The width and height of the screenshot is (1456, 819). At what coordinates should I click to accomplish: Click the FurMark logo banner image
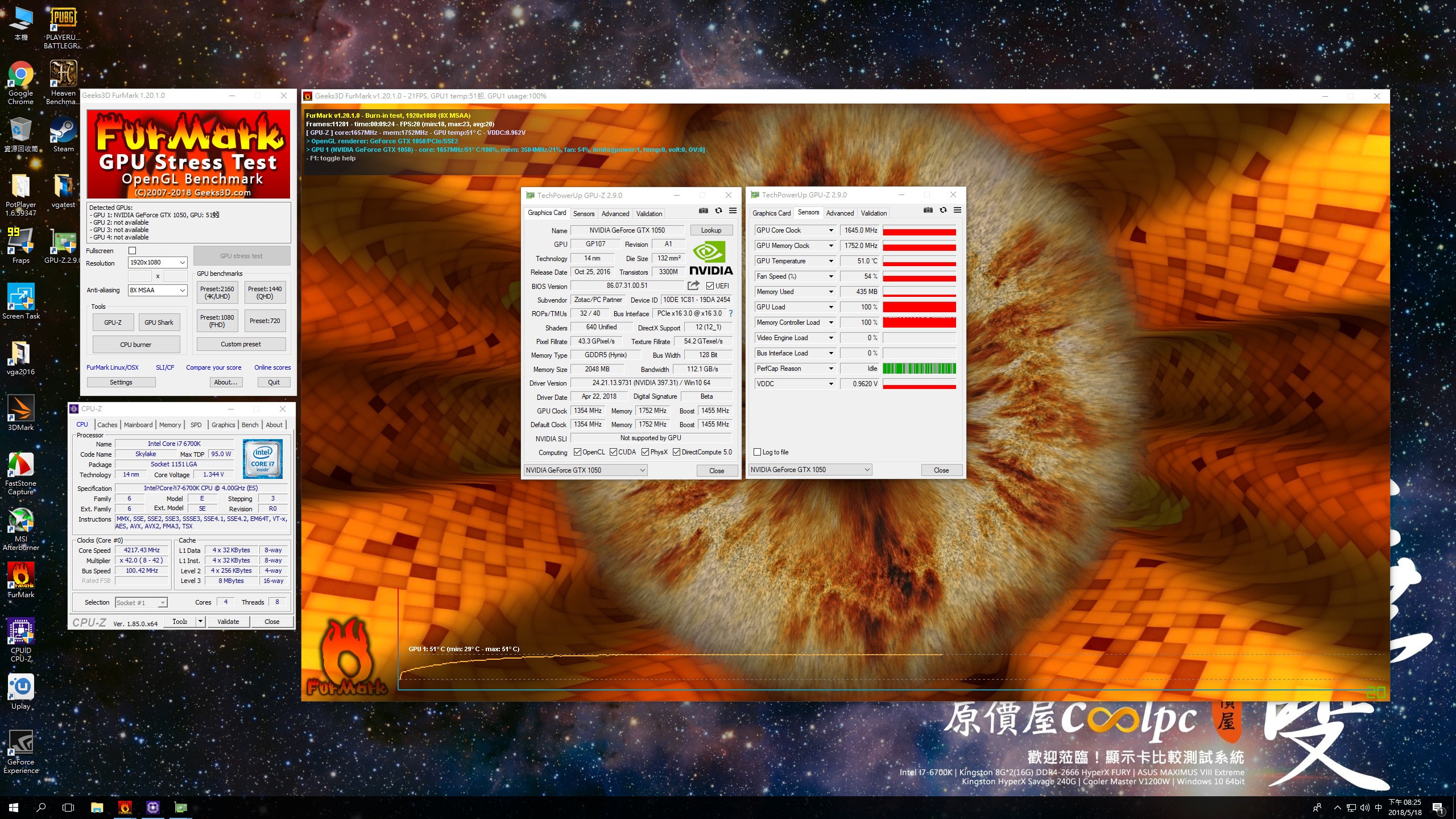[x=188, y=154]
